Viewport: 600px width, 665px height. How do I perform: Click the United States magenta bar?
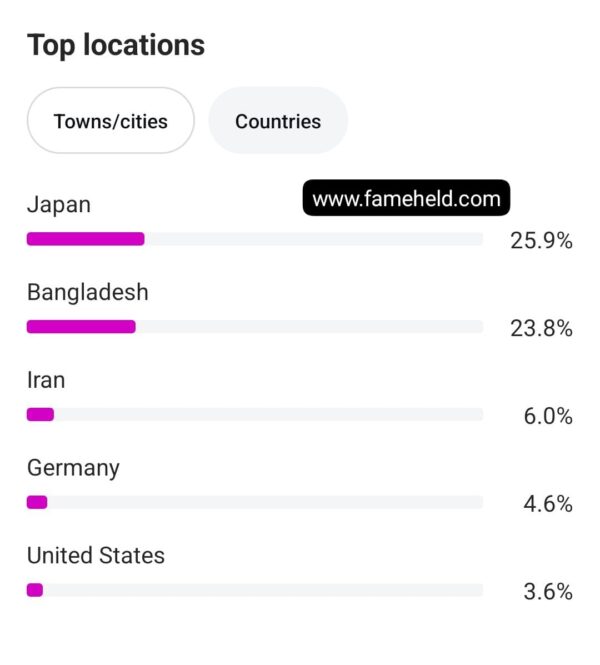coord(35,590)
